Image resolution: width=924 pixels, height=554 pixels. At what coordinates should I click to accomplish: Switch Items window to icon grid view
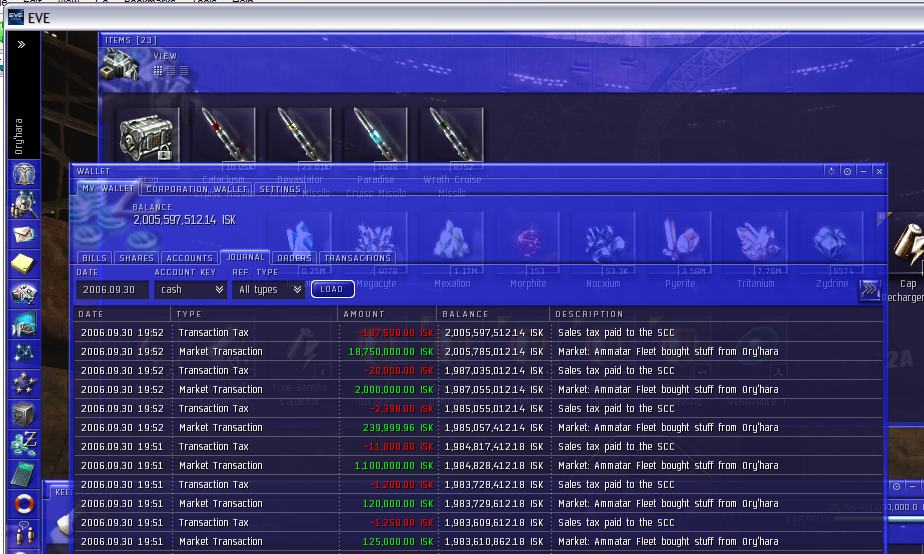(158, 71)
